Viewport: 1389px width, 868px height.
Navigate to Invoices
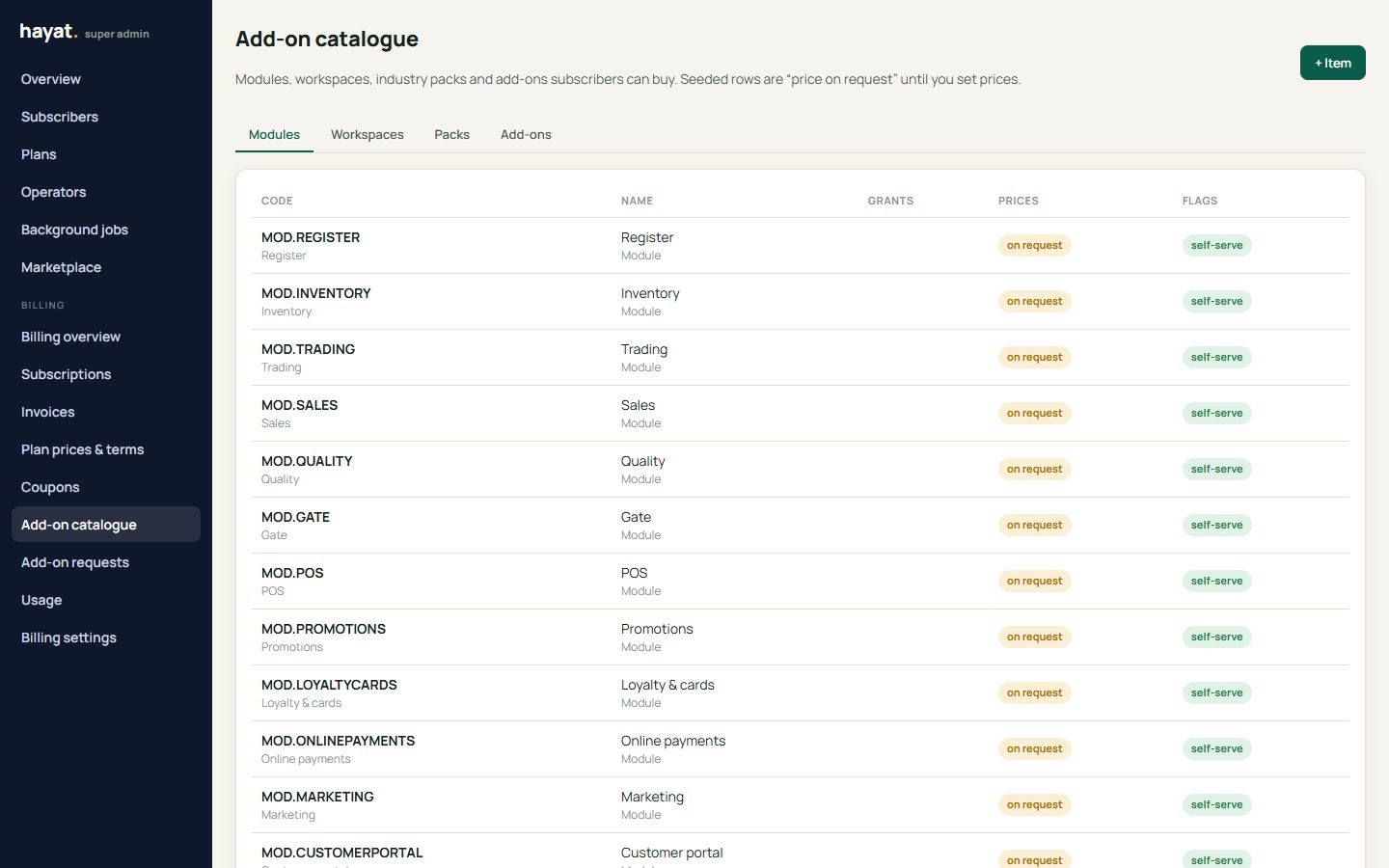pyautogui.click(x=106, y=412)
